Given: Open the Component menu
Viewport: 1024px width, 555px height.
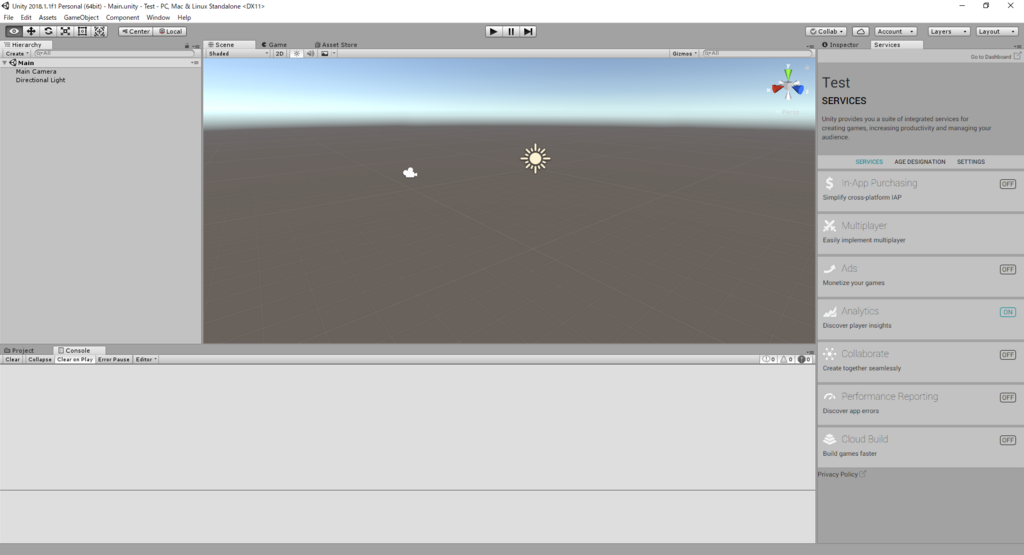Looking at the screenshot, I should tap(122, 18).
